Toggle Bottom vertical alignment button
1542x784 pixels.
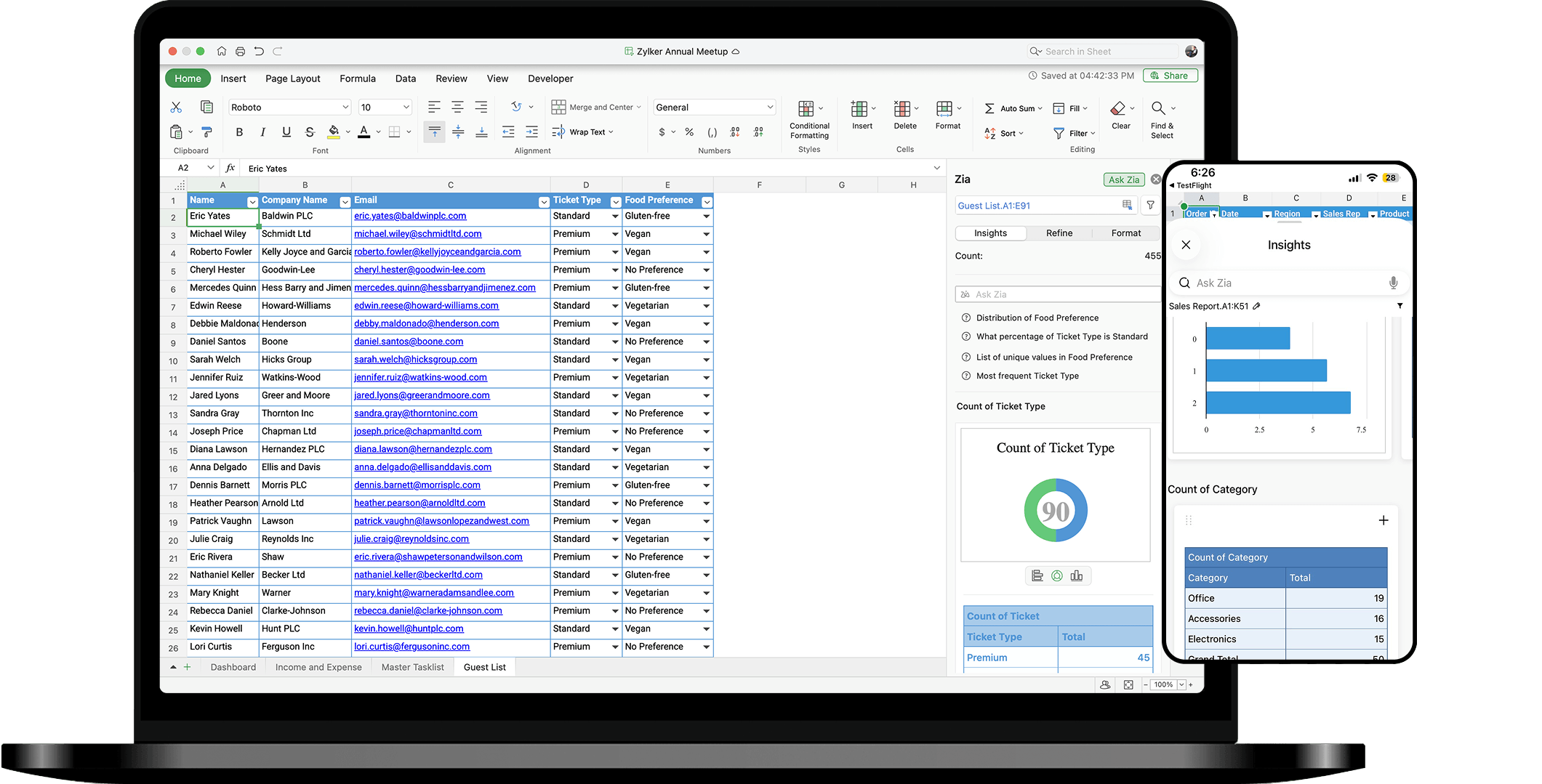tap(481, 132)
